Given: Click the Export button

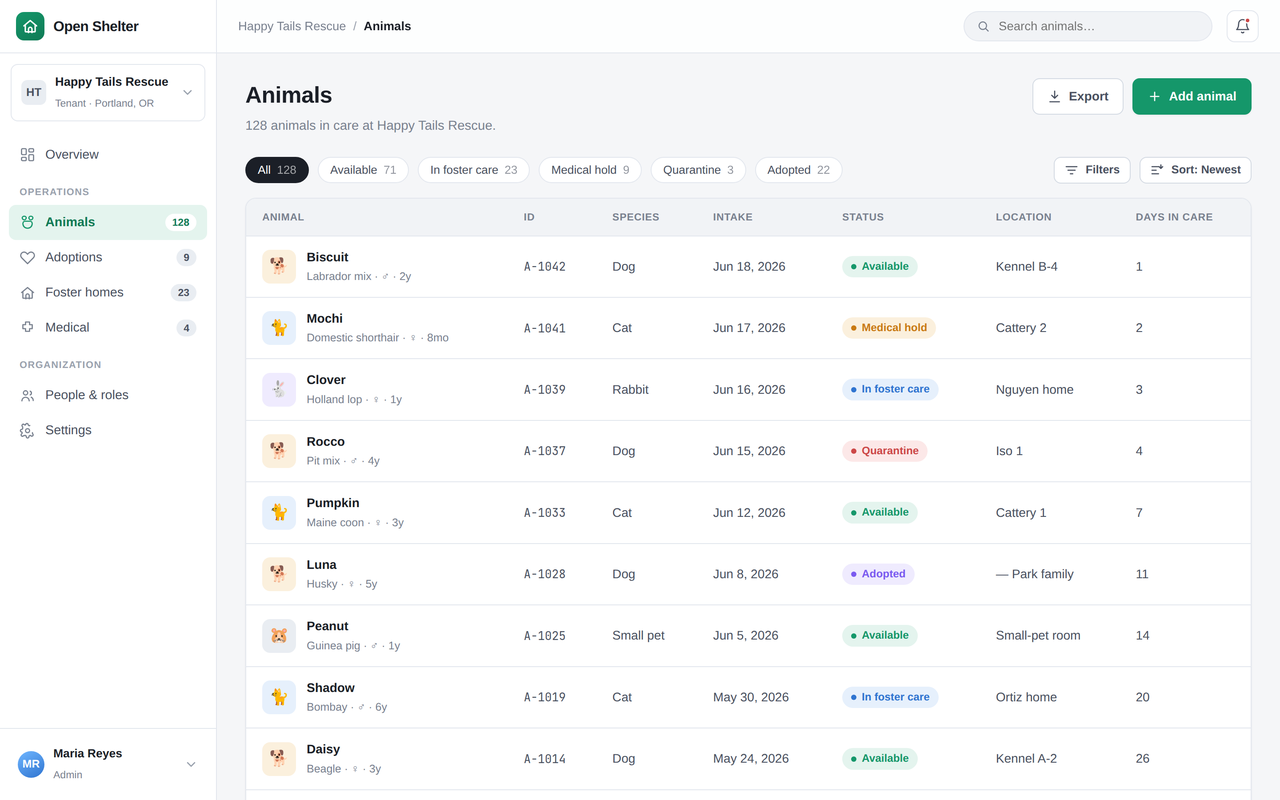Looking at the screenshot, I should pos(1078,96).
